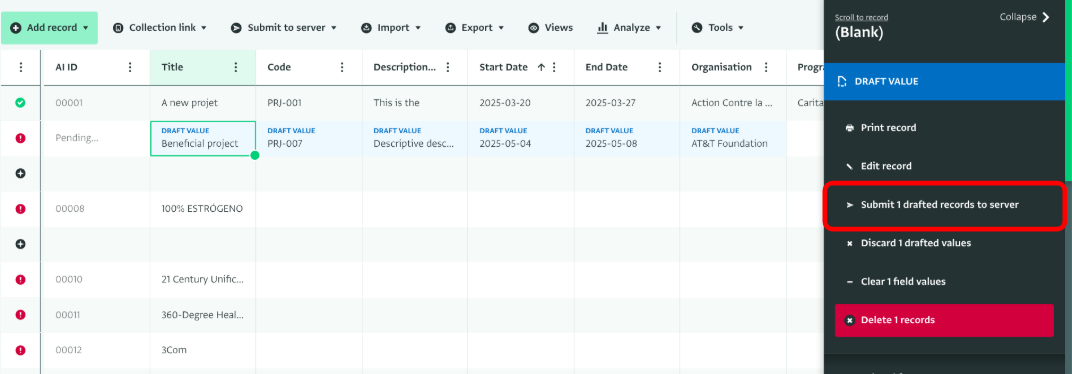Viewport: 1072px width, 374px height.
Task: Collapse the side panel
Action: [x=1024, y=17]
